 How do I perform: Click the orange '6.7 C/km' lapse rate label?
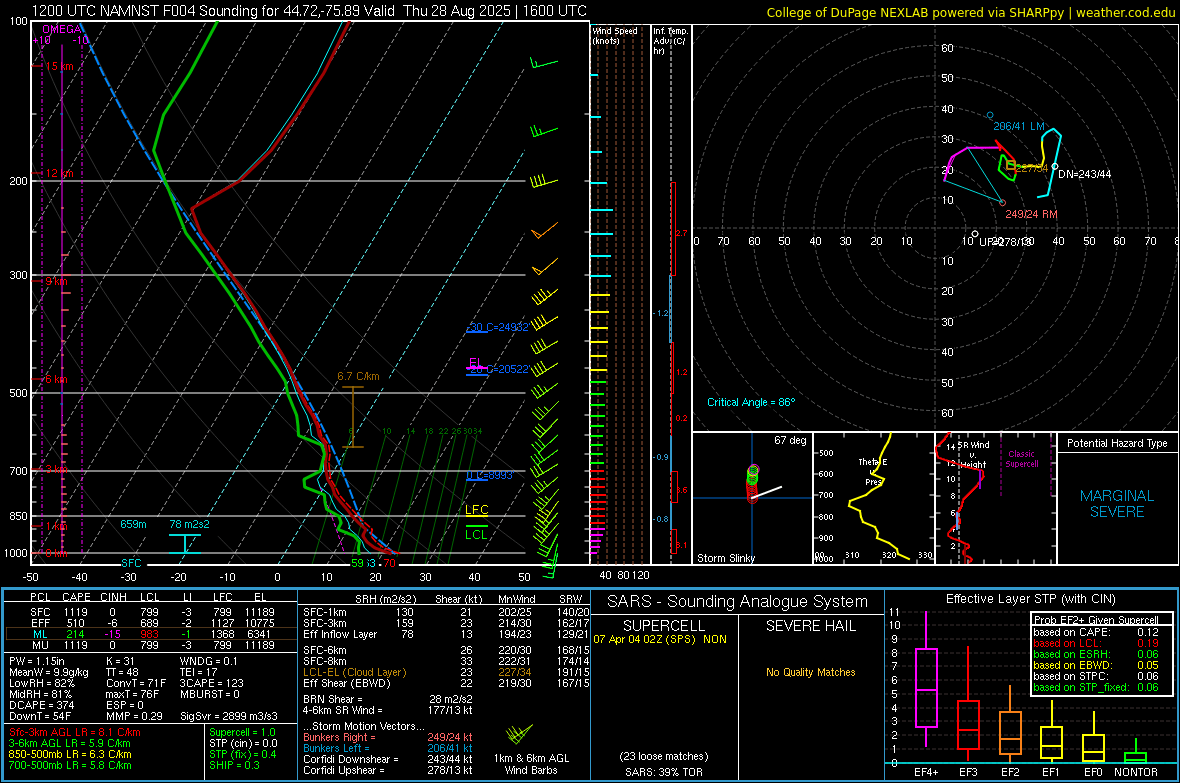(x=358, y=376)
